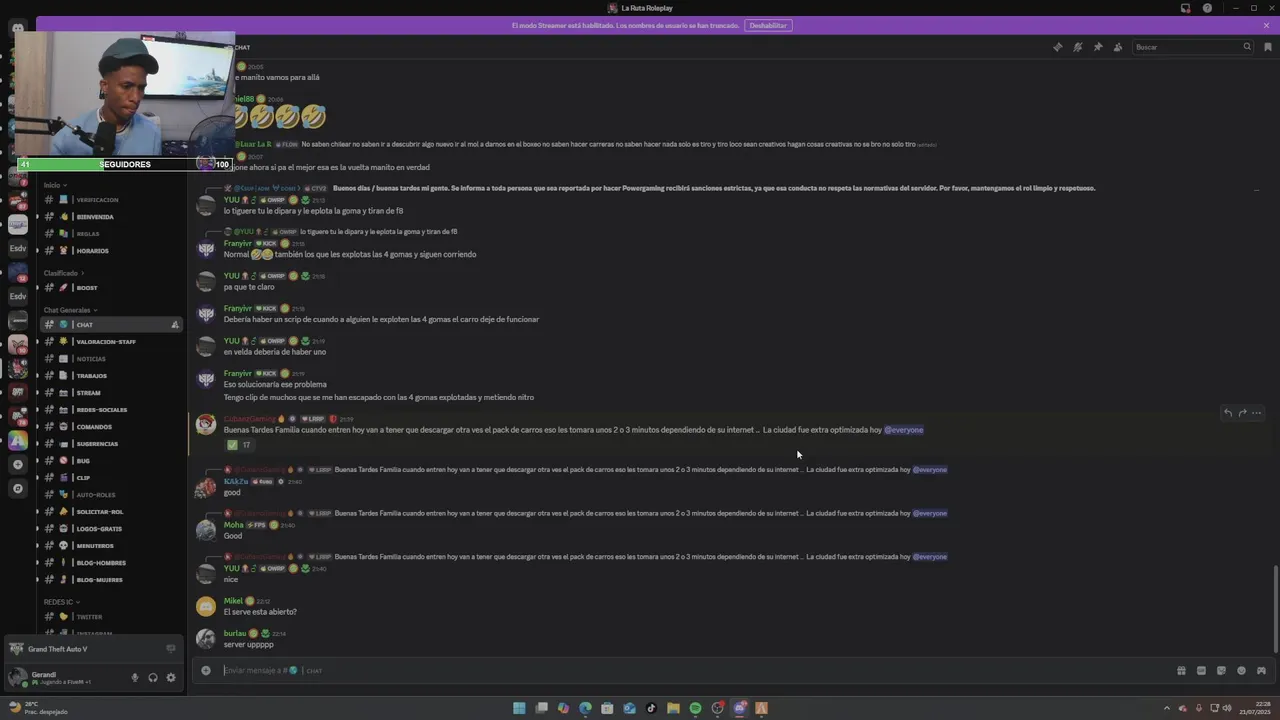Open sticker picker in message bar
The image size is (1280, 720).
coord(1221,670)
